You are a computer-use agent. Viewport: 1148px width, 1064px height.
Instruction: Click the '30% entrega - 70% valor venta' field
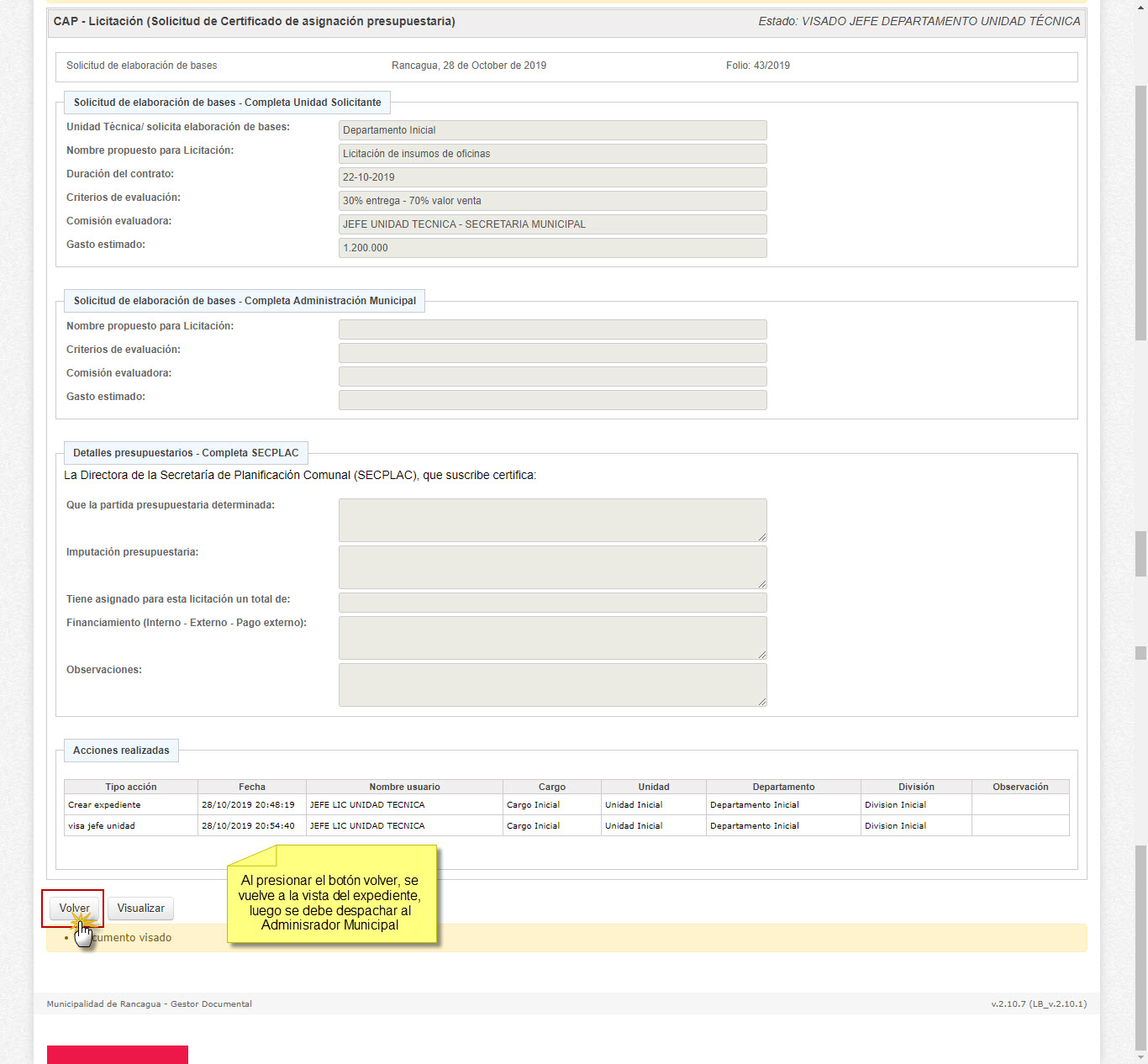point(553,201)
